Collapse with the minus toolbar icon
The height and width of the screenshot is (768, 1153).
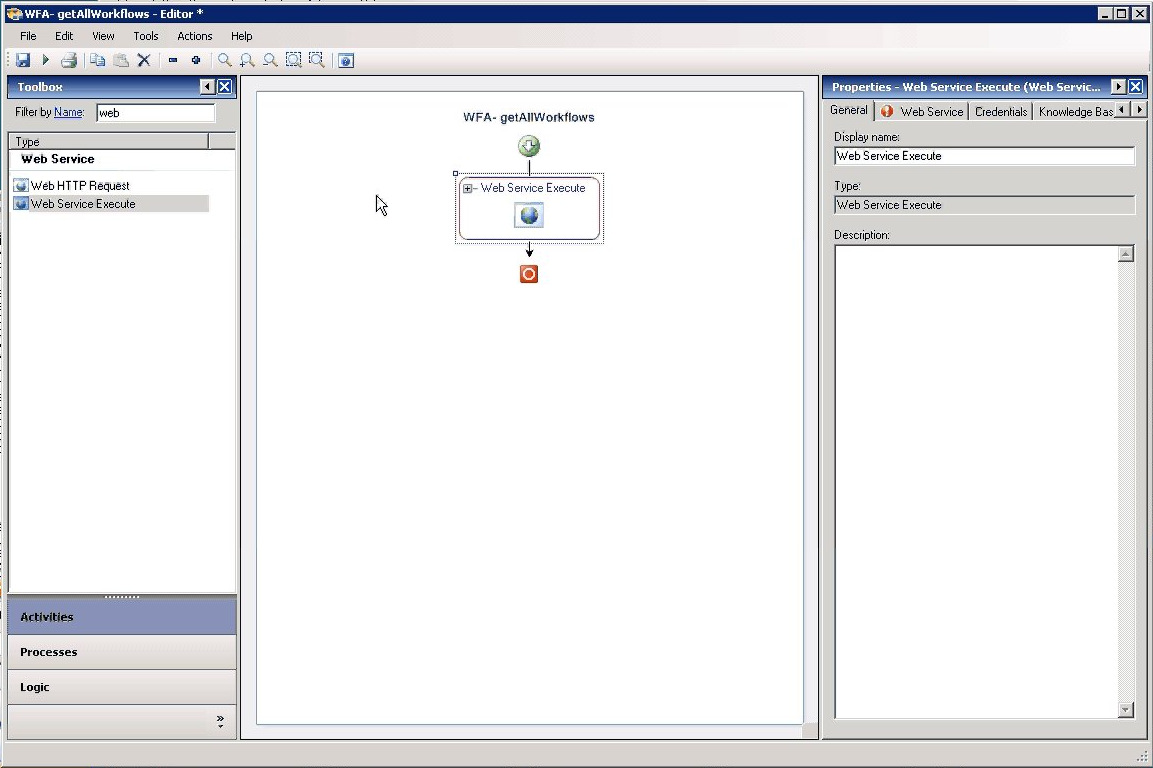[x=173, y=60]
